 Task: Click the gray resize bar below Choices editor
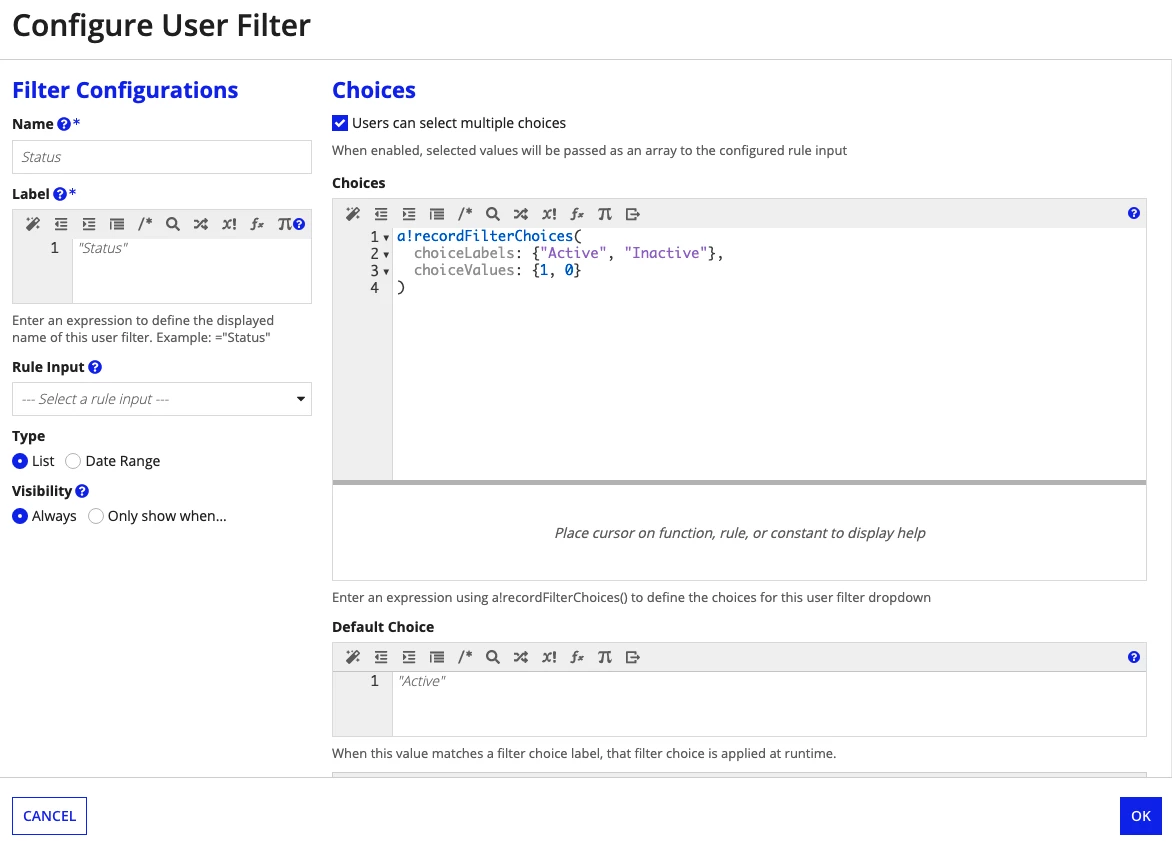(739, 483)
